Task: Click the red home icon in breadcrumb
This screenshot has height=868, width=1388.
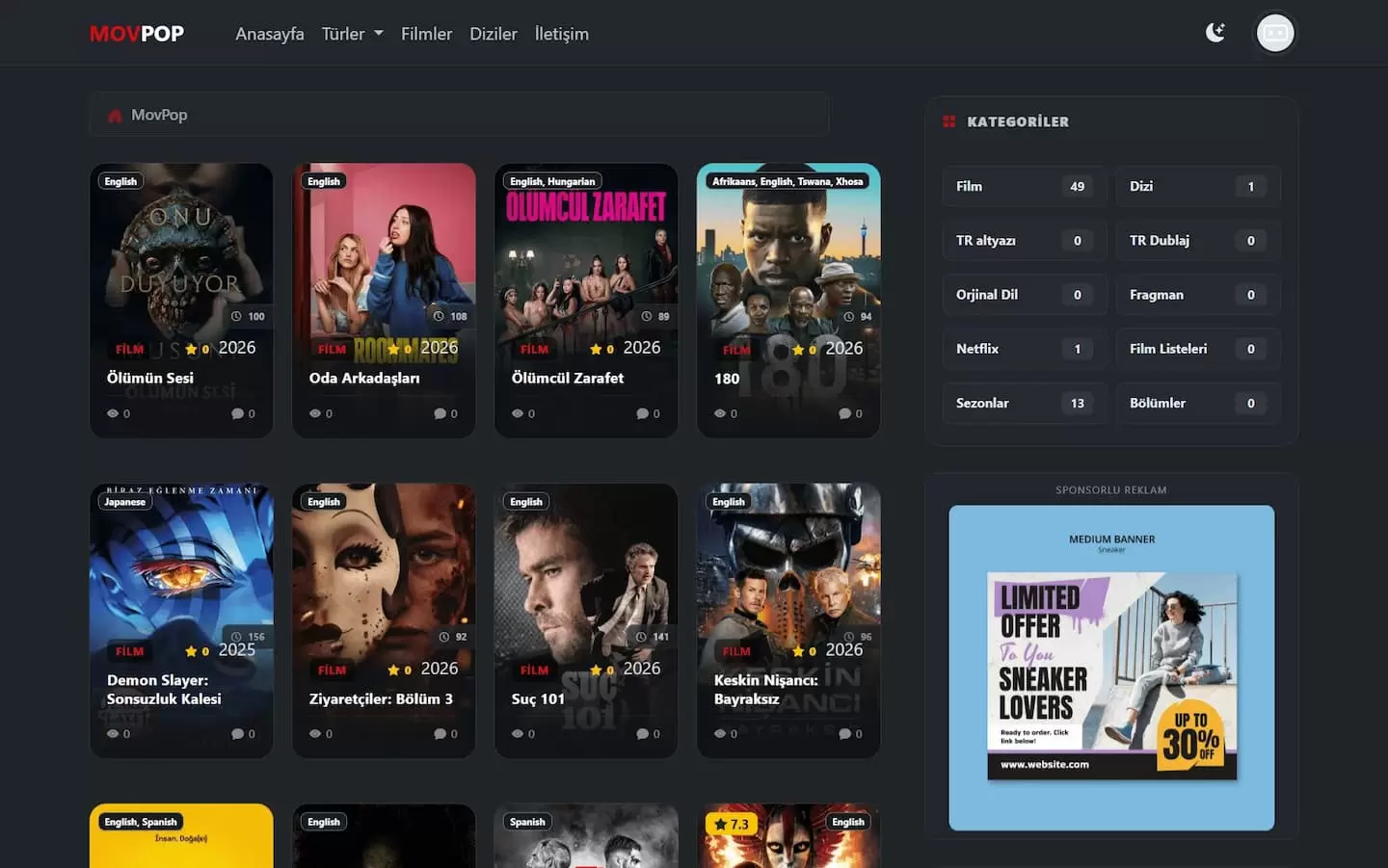Action: pyautogui.click(x=115, y=116)
